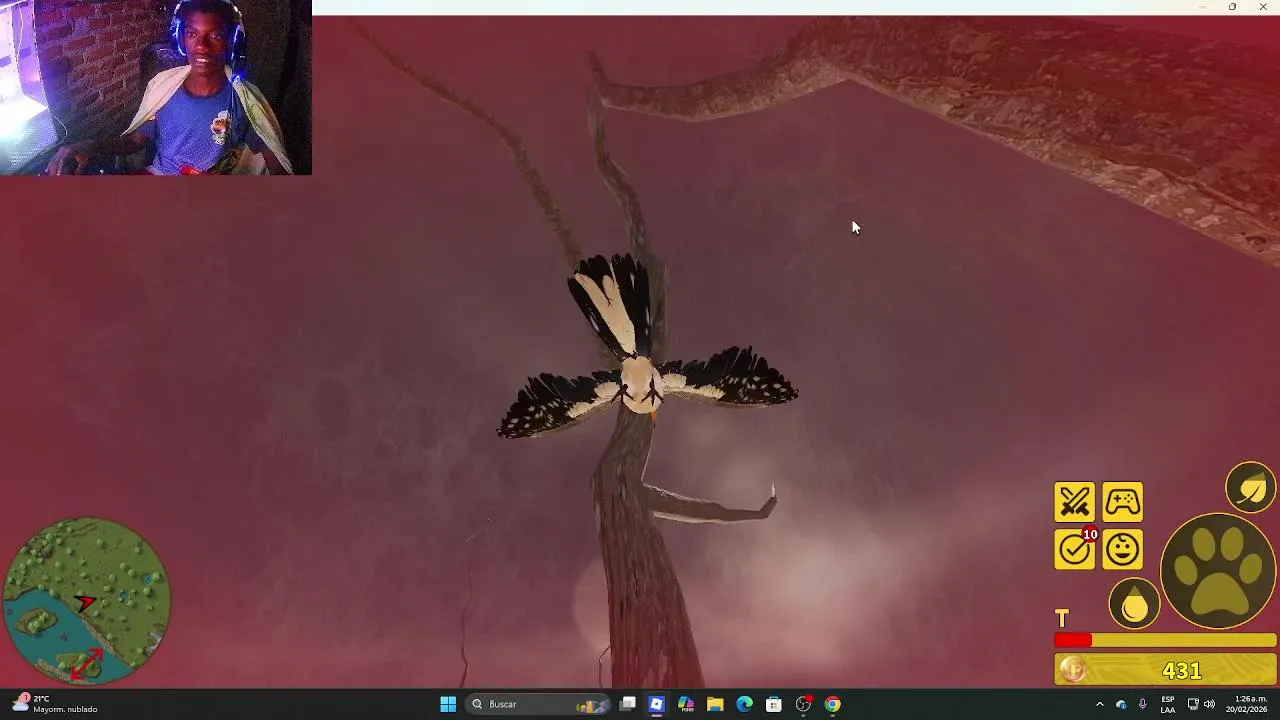Click the red player arrow on the minimap
The height and width of the screenshot is (720, 1280).
click(85, 602)
